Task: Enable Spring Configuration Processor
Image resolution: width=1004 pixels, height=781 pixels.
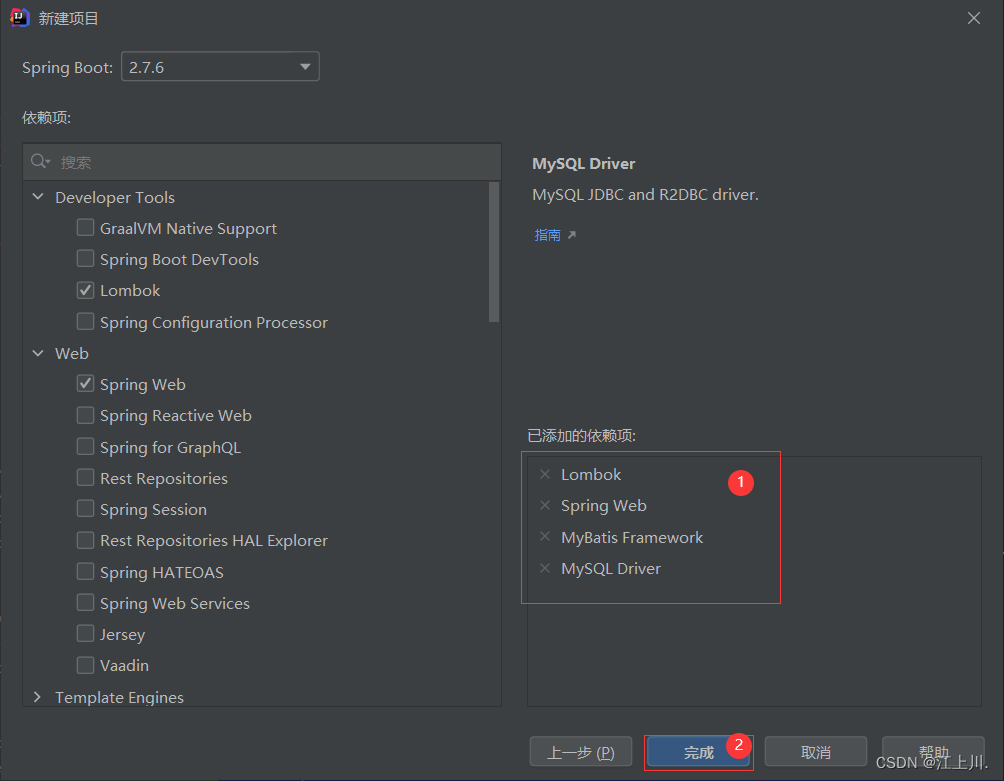Action: [x=85, y=321]
